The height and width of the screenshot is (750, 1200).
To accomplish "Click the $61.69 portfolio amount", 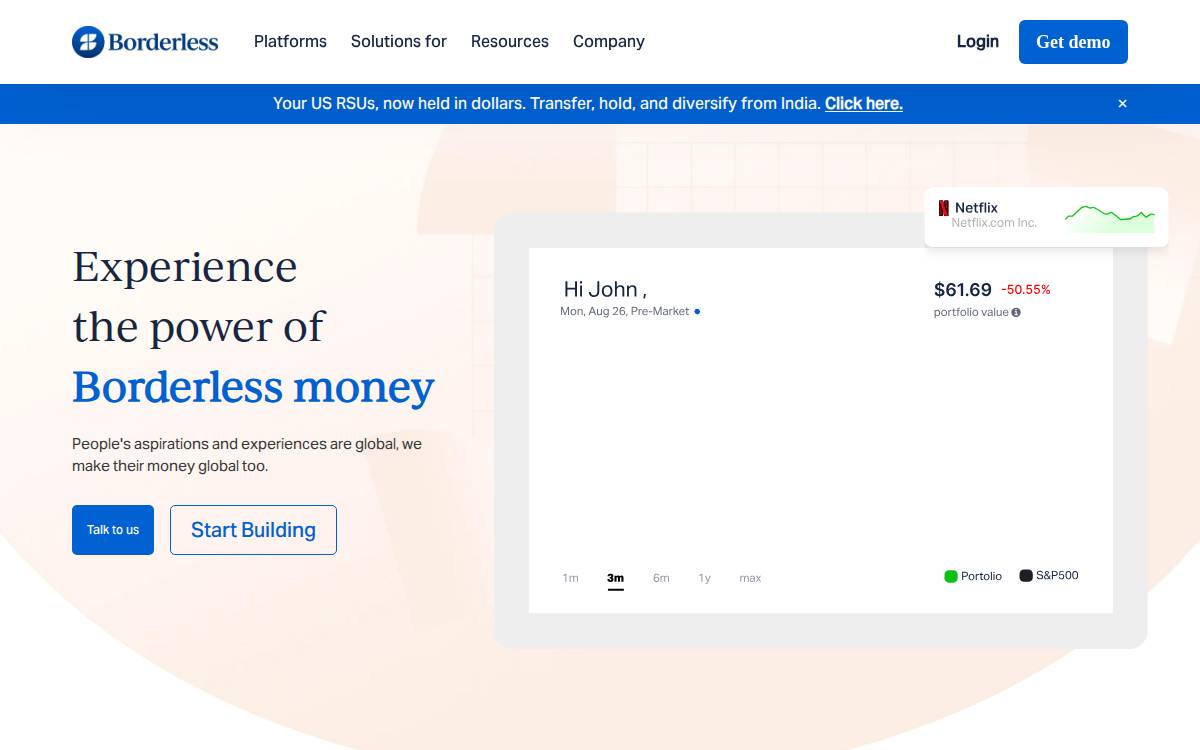I will [x=963, y=290].
